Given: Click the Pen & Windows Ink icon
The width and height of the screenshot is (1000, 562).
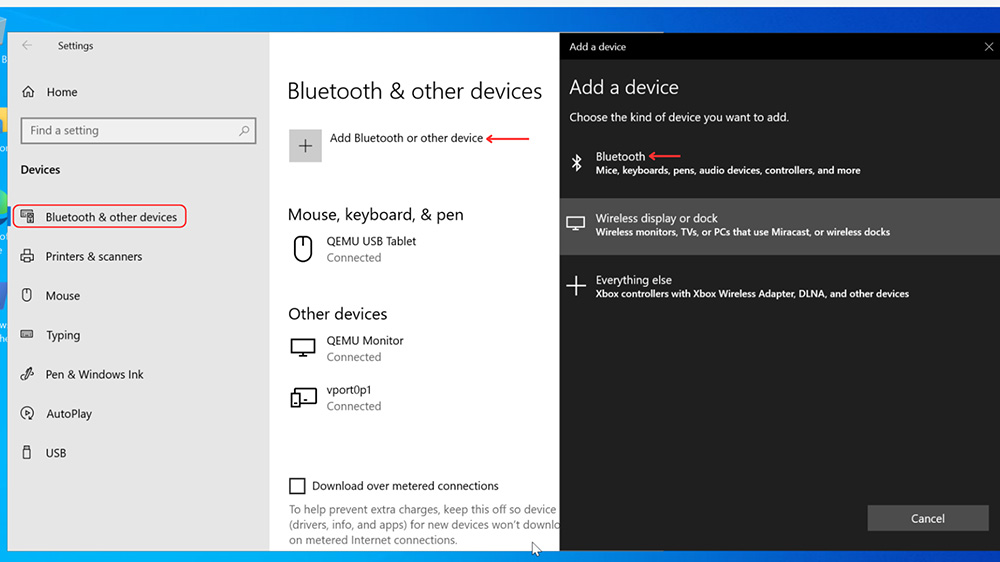Looking at the screenshot, I should [x=27, y=374].
